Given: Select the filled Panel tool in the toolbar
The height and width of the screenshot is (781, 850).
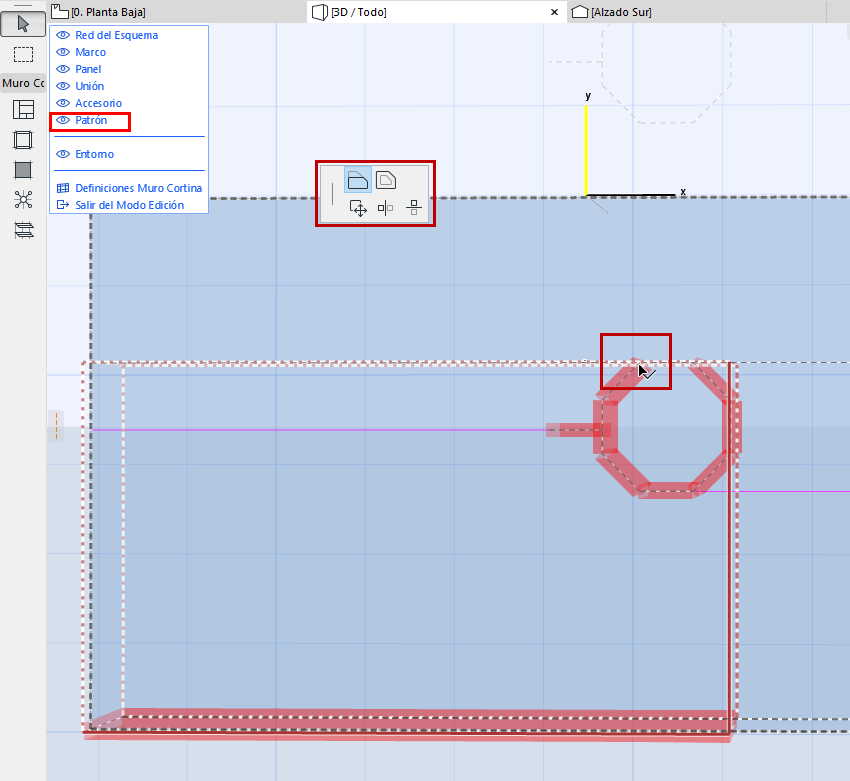Looking at the screenshot, I should 22,170.
